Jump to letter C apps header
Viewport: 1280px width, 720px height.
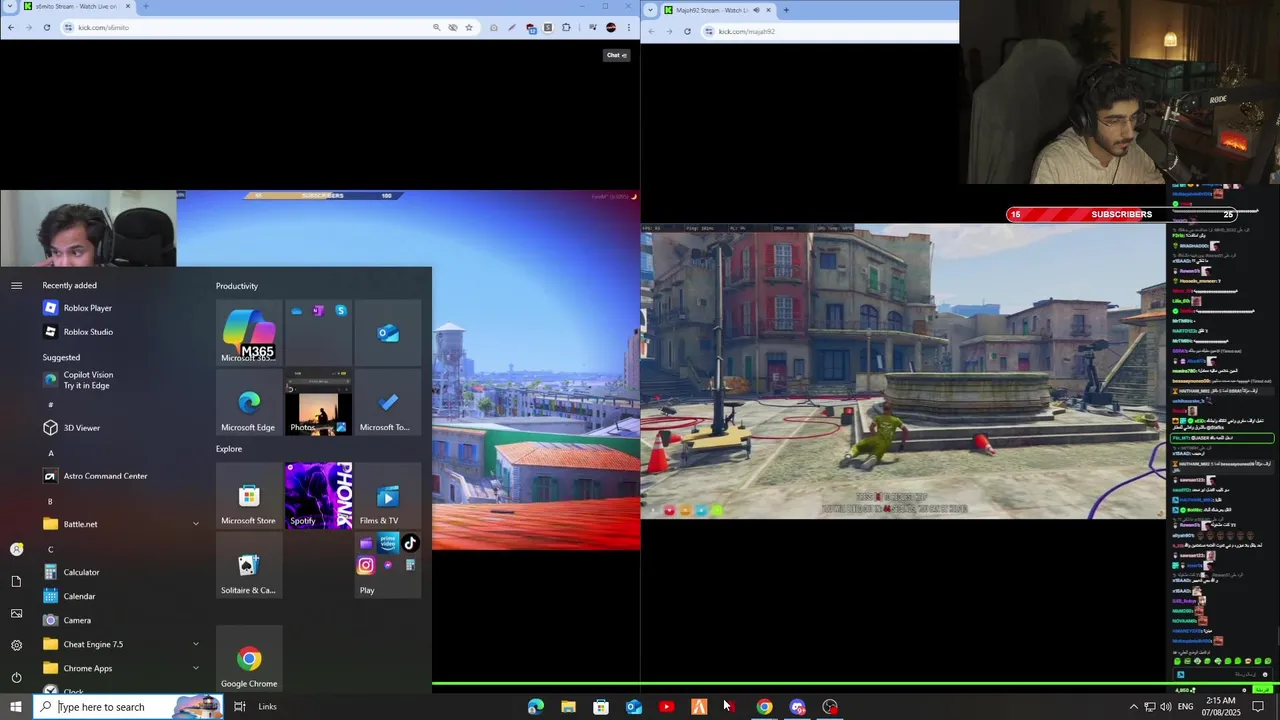51,549
